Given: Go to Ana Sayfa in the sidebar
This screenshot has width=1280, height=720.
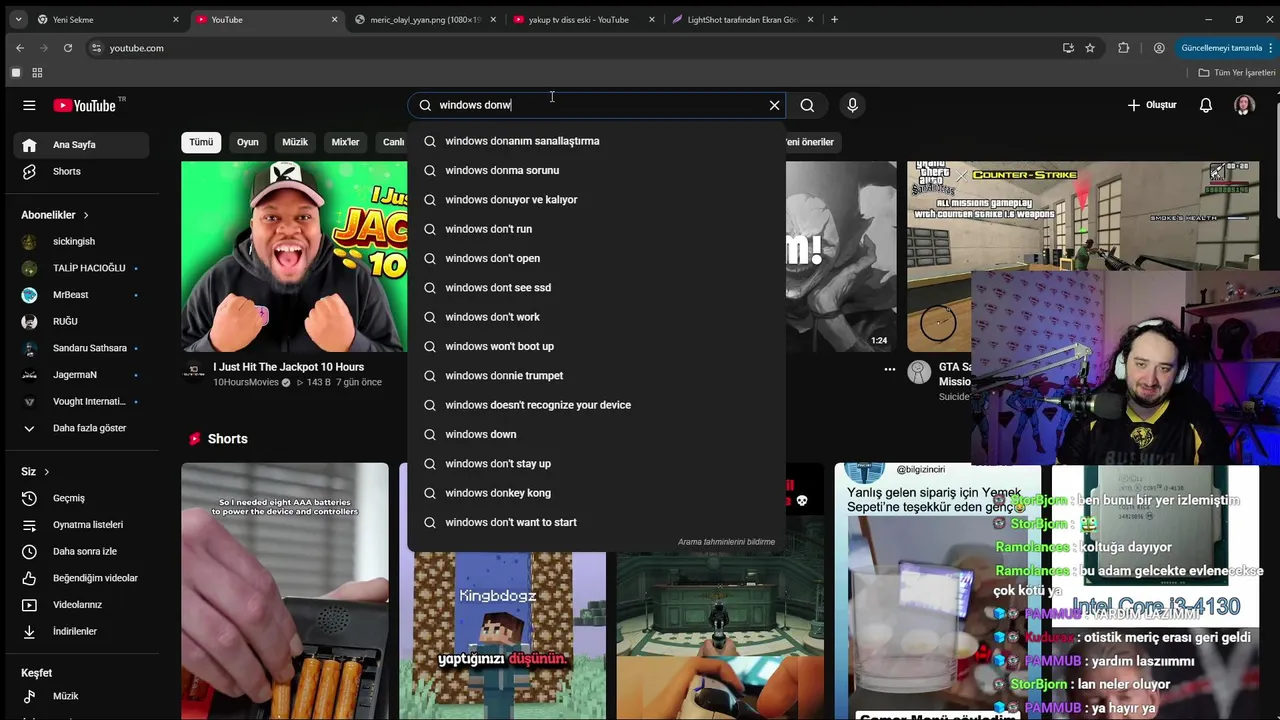Looking at the screenshot, I should pos(82,145).
